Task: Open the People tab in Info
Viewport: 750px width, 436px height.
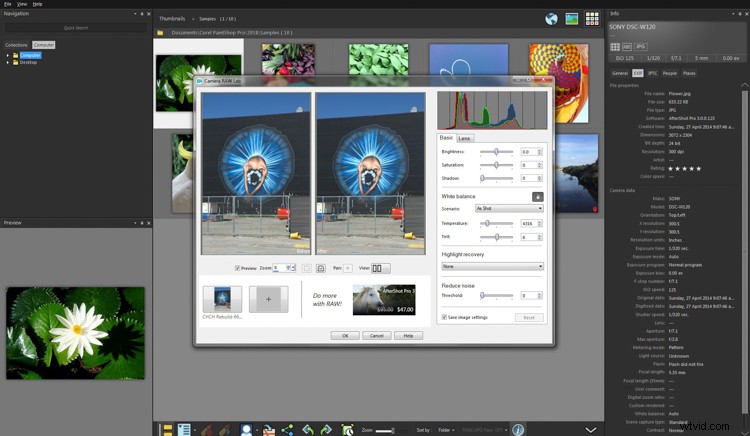Action: click(670, 73)
